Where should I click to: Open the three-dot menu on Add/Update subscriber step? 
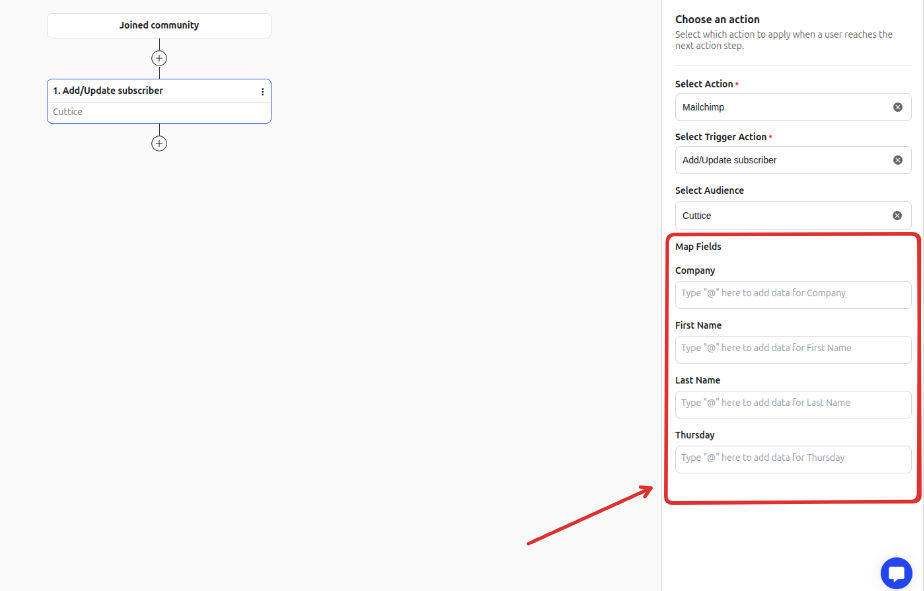pos(263,91)
